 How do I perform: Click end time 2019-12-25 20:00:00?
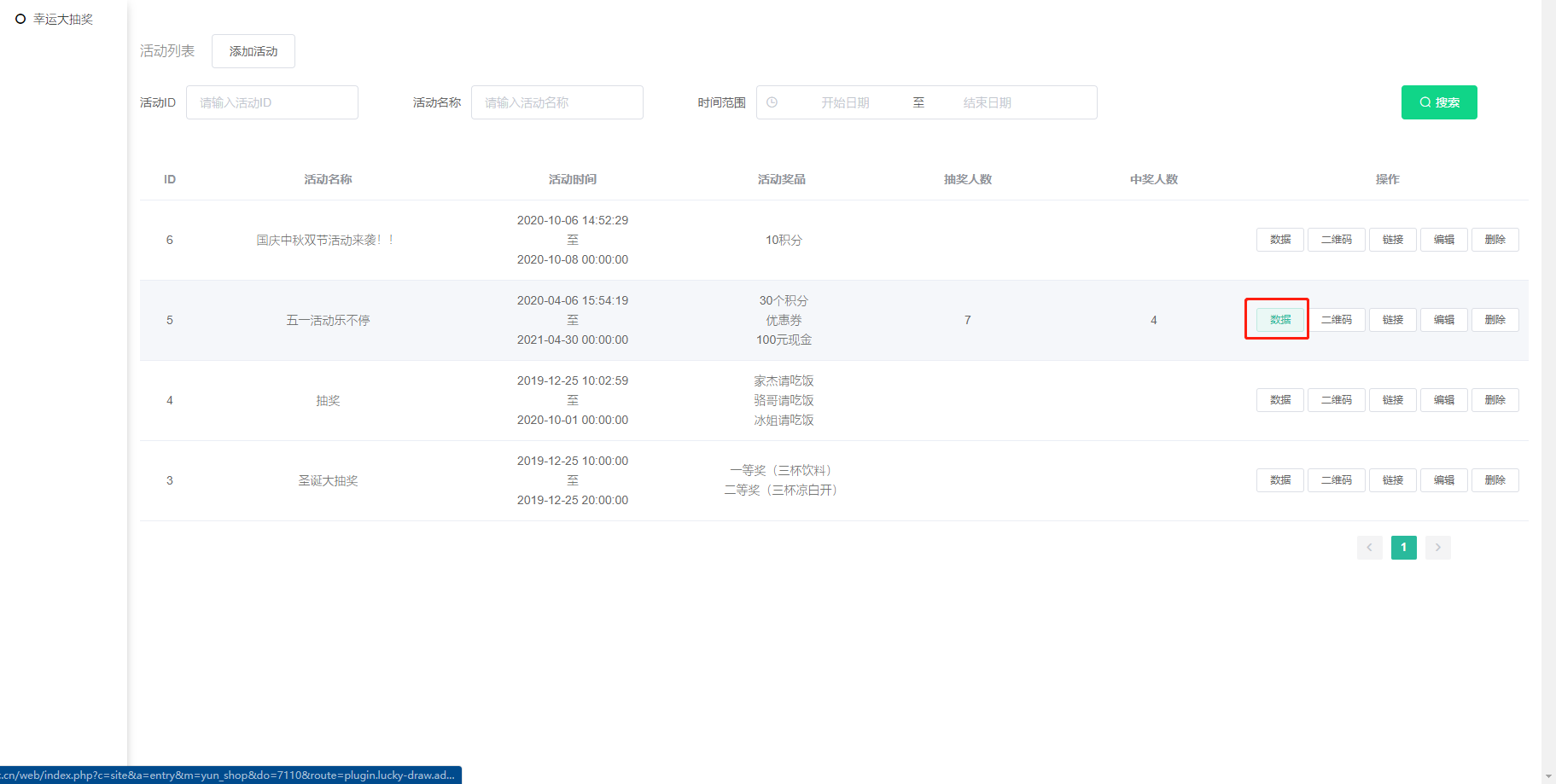573,500
